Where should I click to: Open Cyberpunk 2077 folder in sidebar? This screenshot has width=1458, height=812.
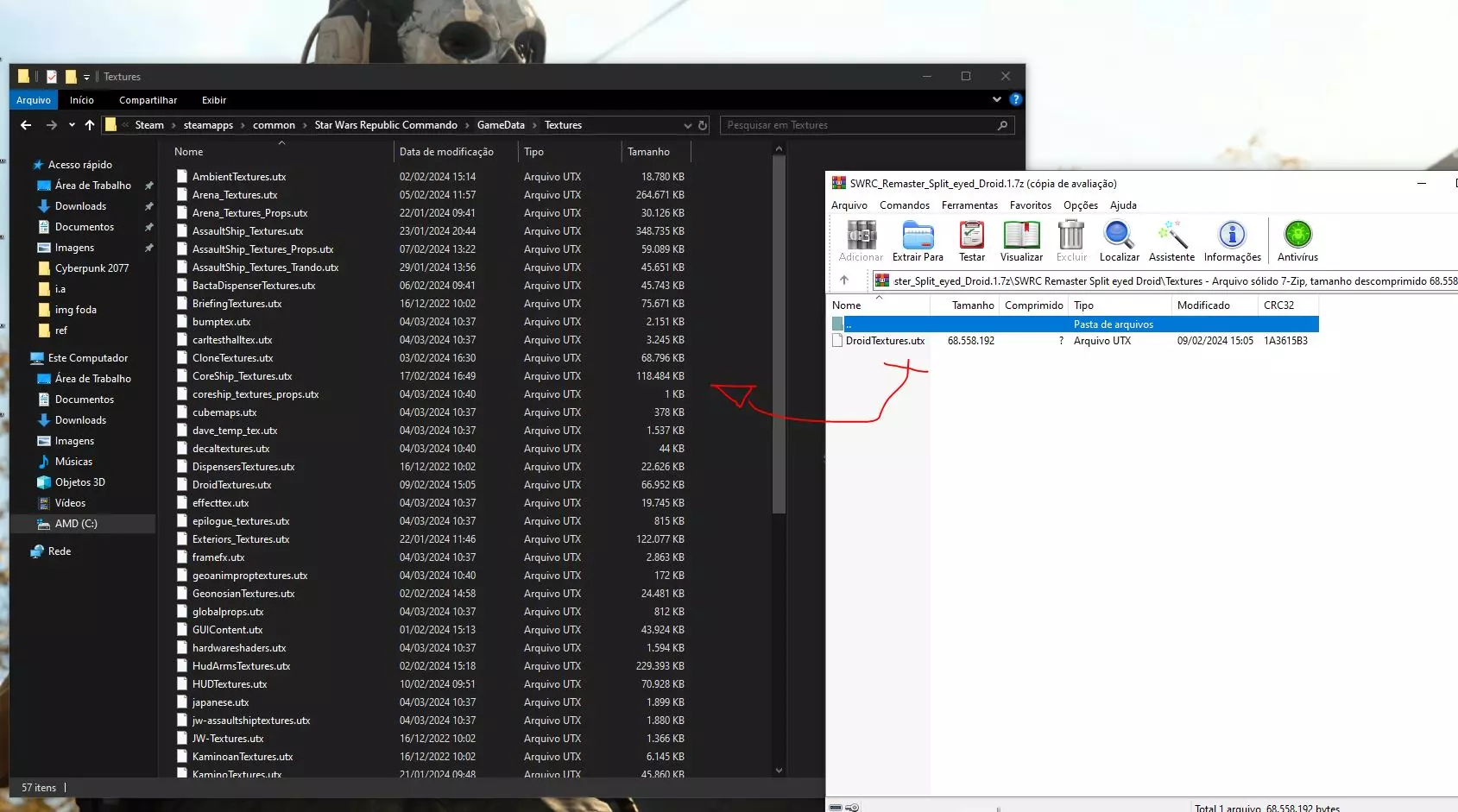92,268
